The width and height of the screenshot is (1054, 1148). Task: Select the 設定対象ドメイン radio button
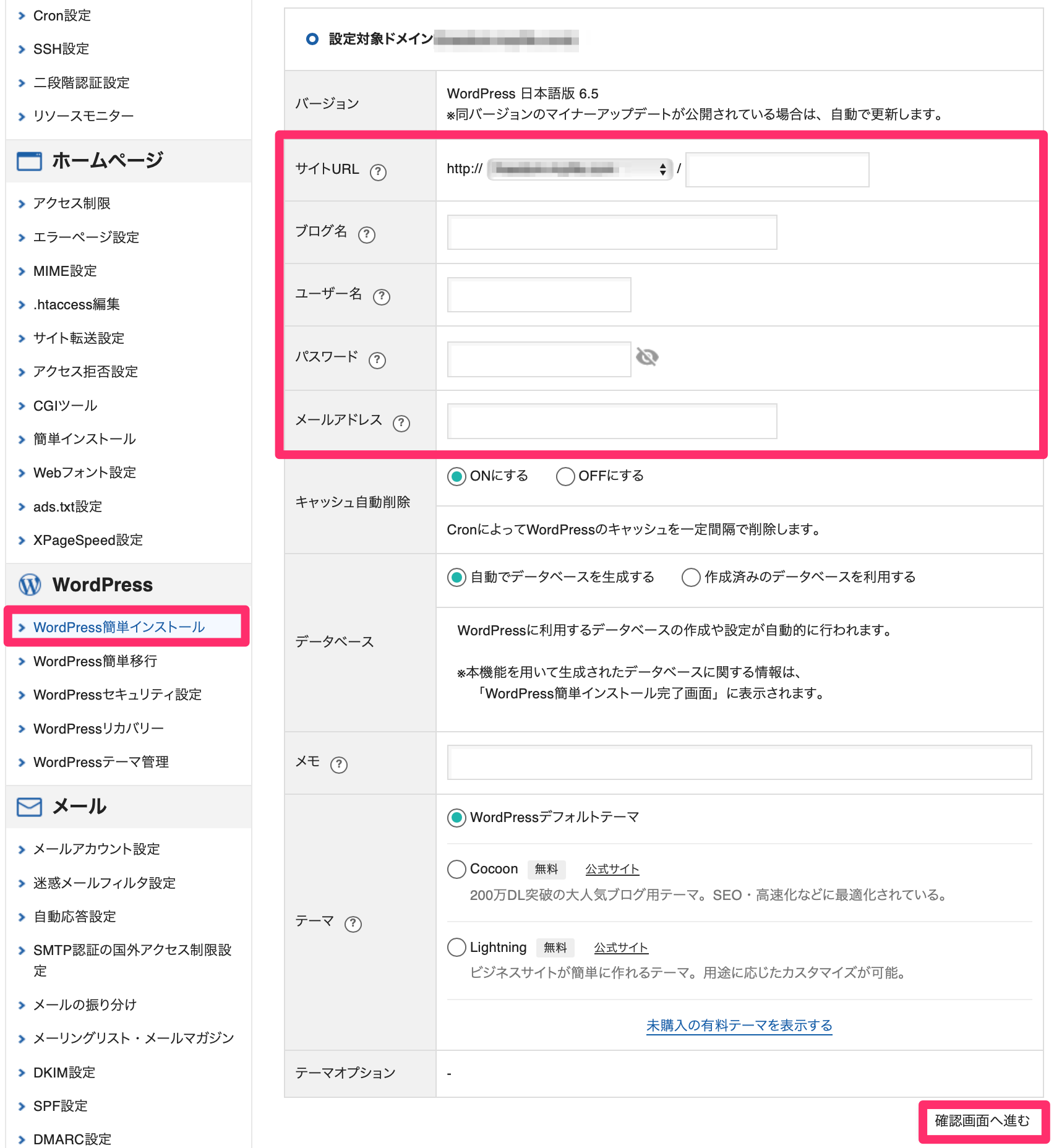(x=312, y=39)
